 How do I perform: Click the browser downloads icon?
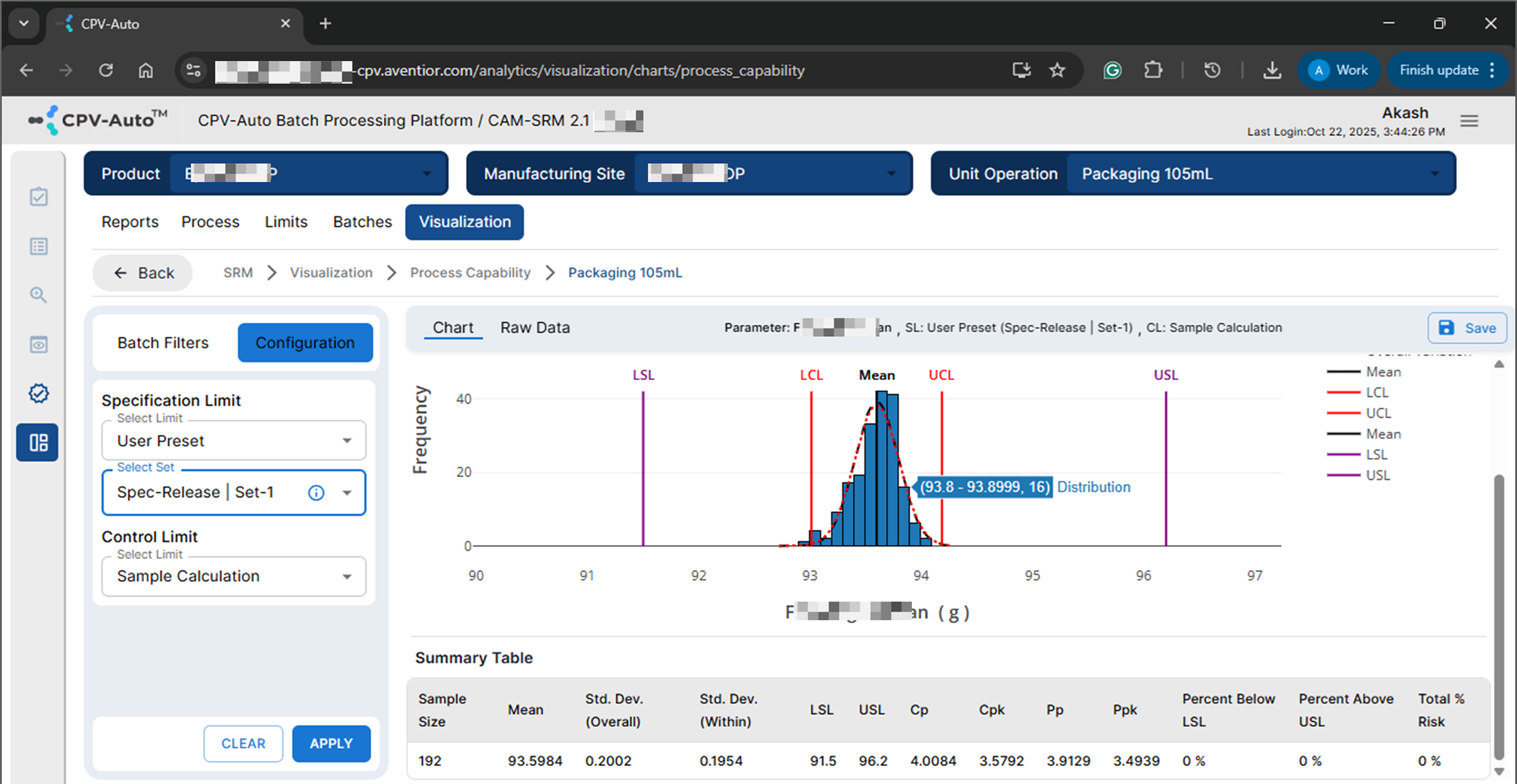click(1272, 70)
